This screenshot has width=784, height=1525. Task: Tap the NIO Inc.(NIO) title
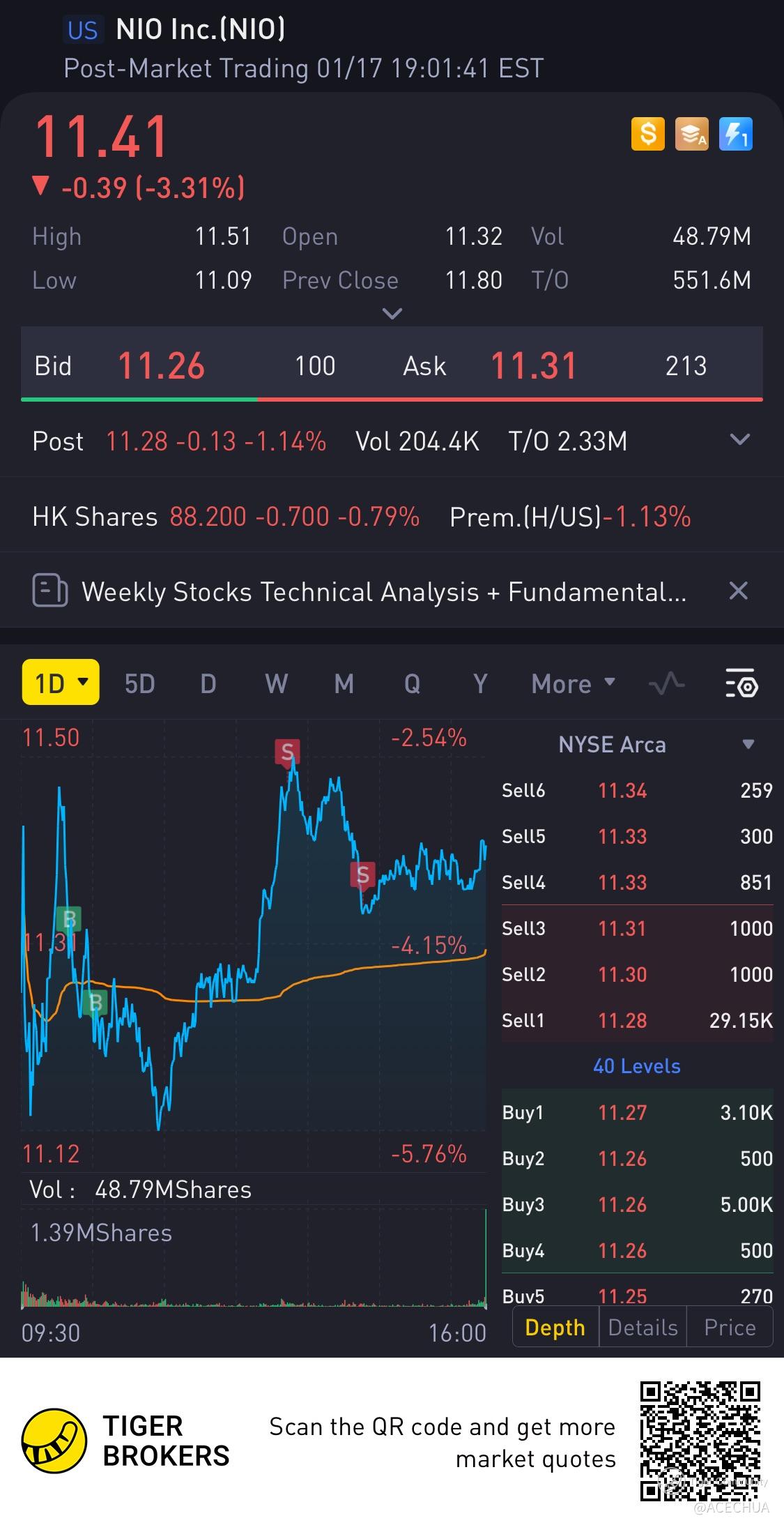(x=201, y=29)
